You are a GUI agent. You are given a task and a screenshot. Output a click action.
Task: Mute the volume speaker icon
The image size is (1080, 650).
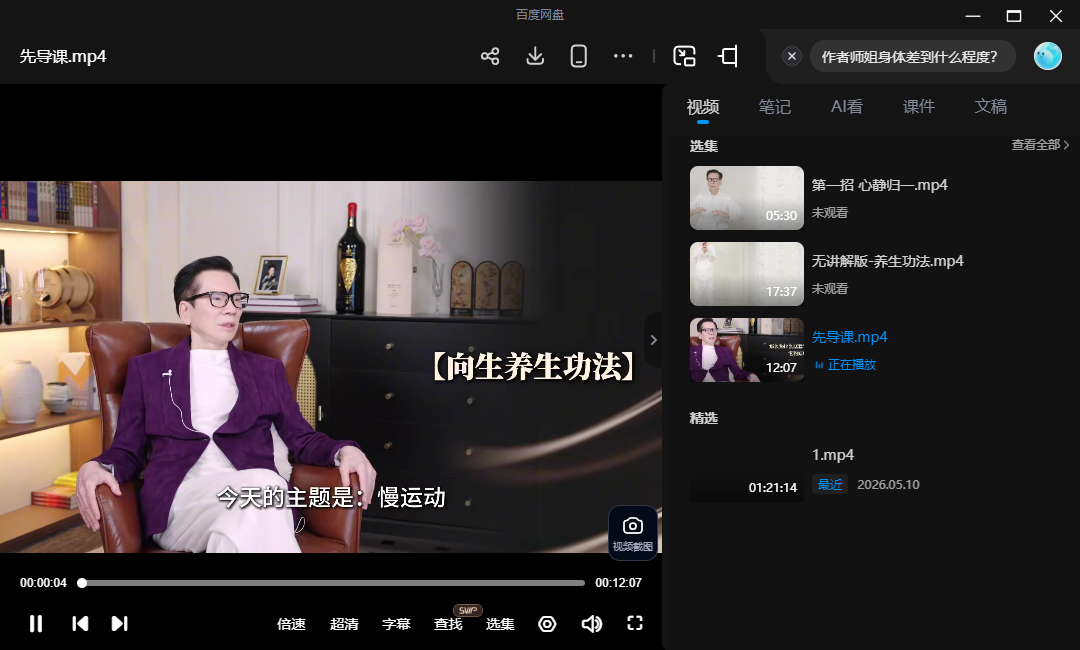[x=592, y=624]
